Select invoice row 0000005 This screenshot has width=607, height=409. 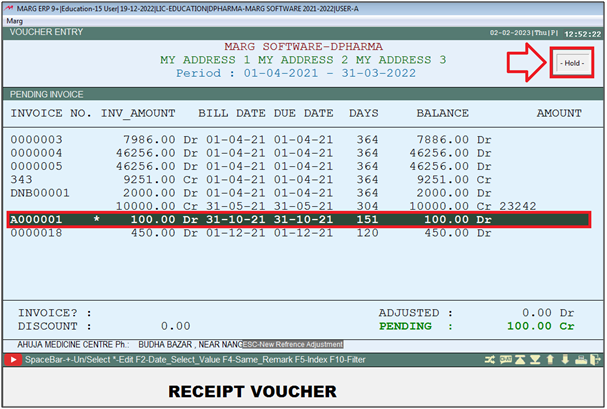[297, 166]
